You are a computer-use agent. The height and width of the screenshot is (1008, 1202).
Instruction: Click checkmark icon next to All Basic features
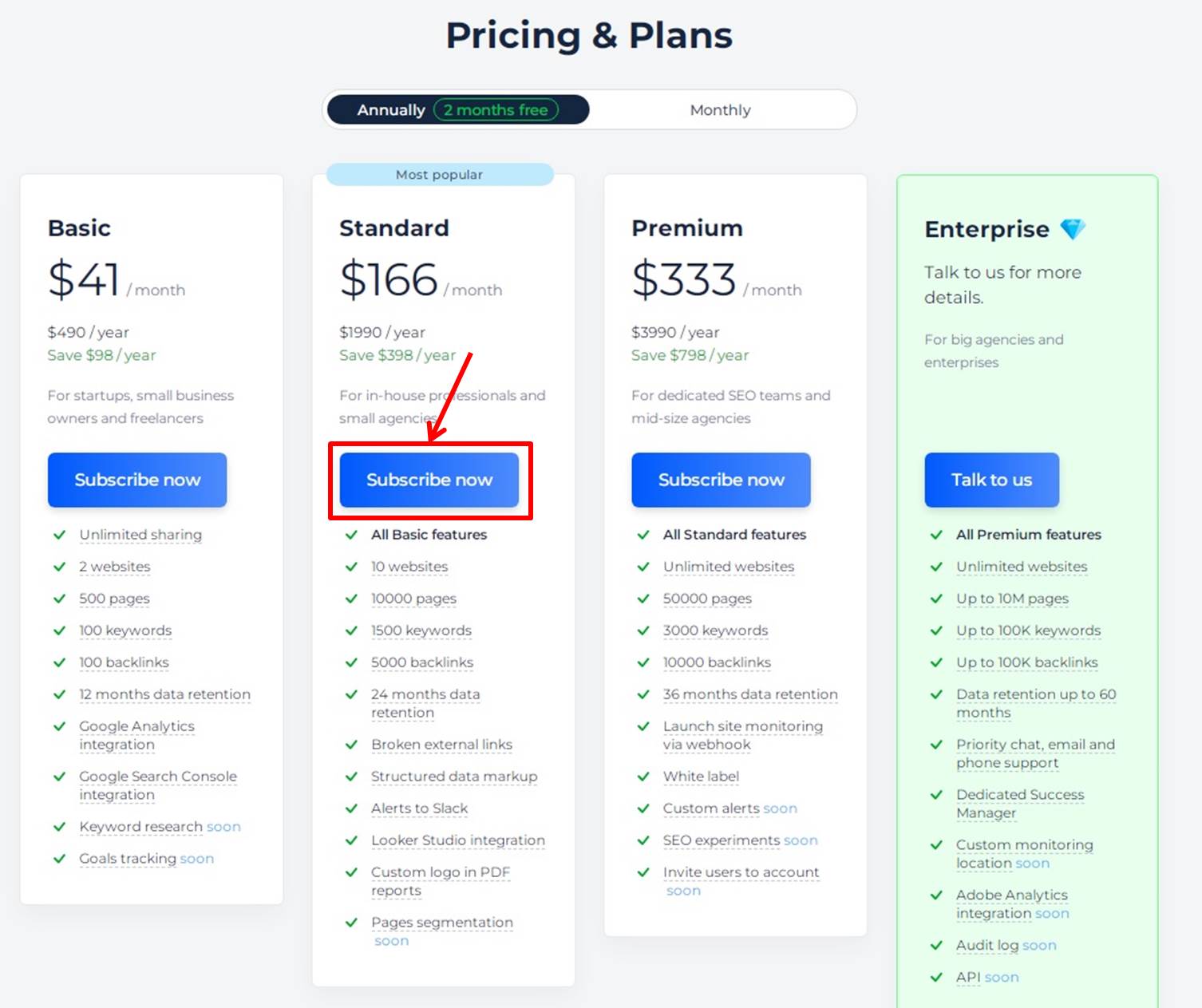coord(351,535)
